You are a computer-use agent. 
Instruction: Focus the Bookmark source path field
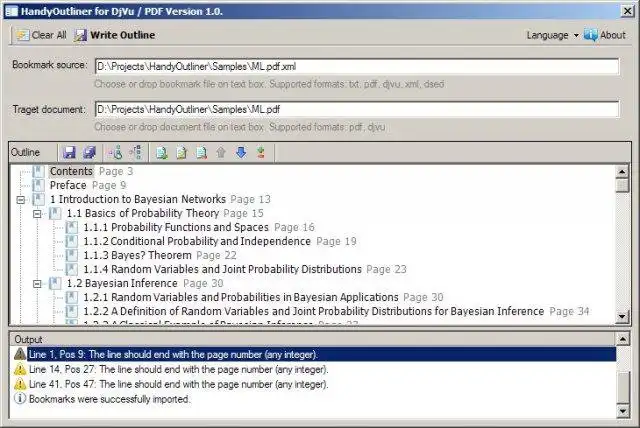tap(357, 67)
